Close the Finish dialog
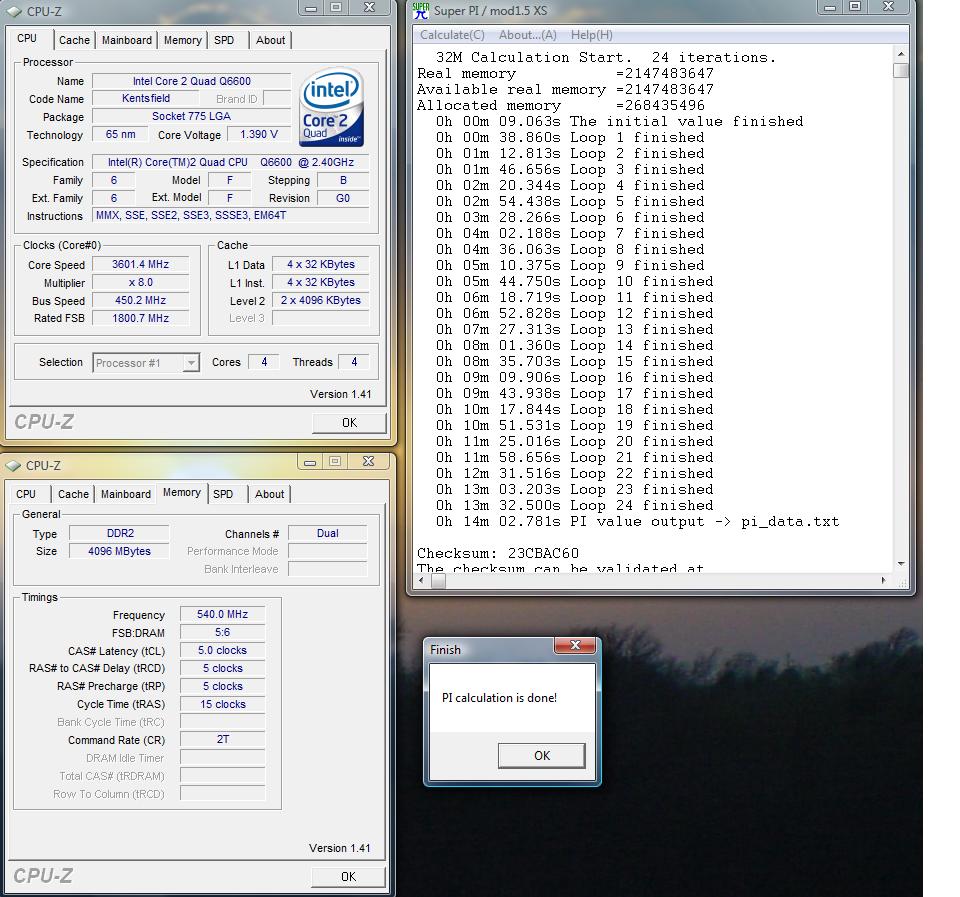The height and width of the screenshot is (897, 960). pyautogui.click(x=575, y=645)
